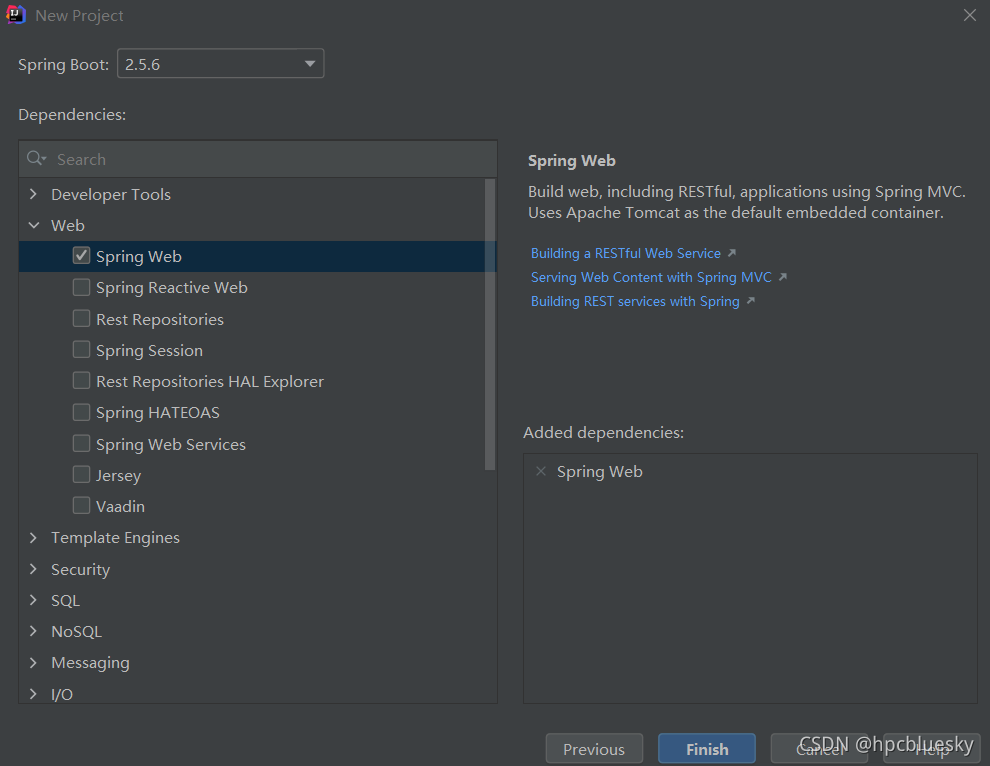Viewport: 990px width, 766px height.
Task: Click the Previous button
Action: click(594, 749)
